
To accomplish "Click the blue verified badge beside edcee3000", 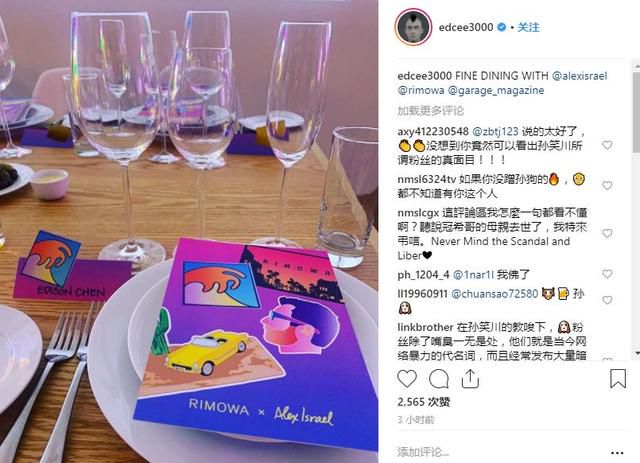I will click(502, 27).
